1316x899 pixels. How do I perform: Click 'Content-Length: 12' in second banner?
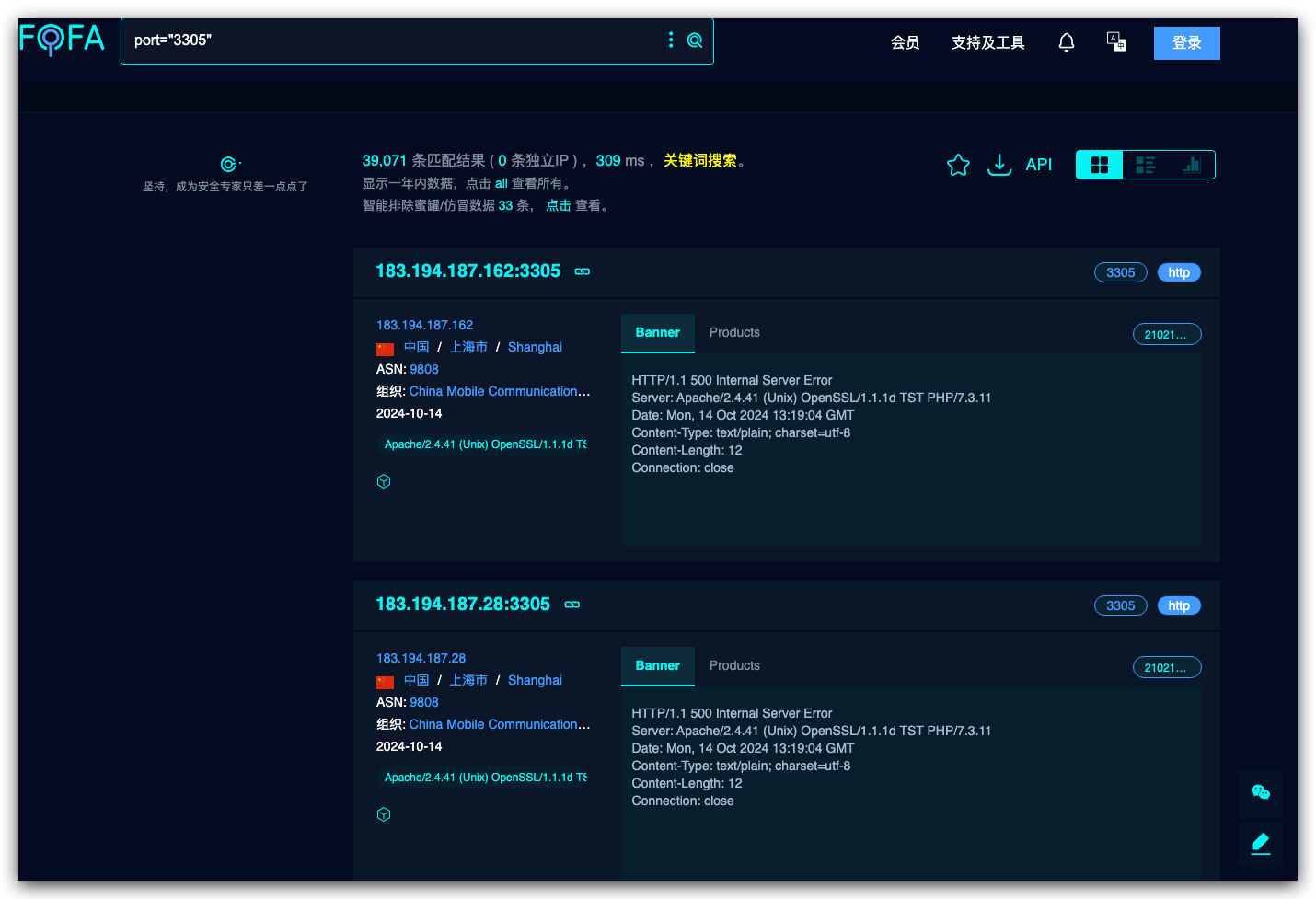[687, 783]
